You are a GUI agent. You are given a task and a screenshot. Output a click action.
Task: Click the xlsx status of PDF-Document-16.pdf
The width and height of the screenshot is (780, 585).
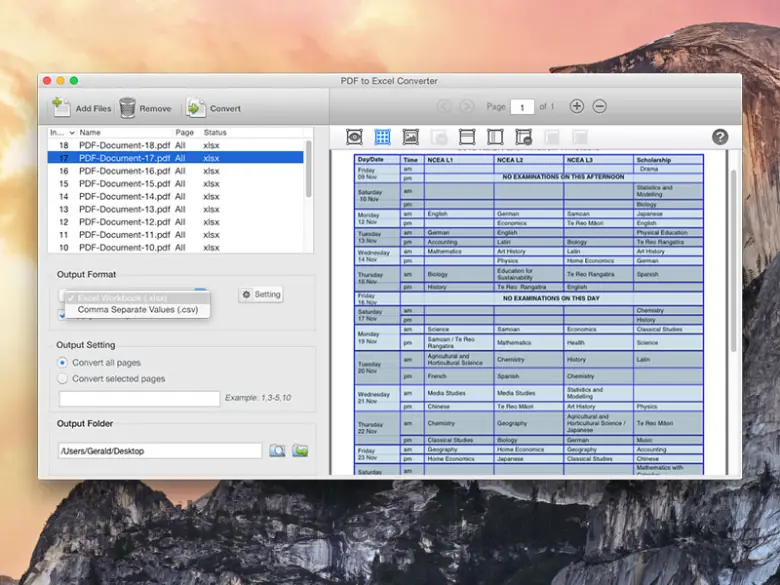[211, 171]
